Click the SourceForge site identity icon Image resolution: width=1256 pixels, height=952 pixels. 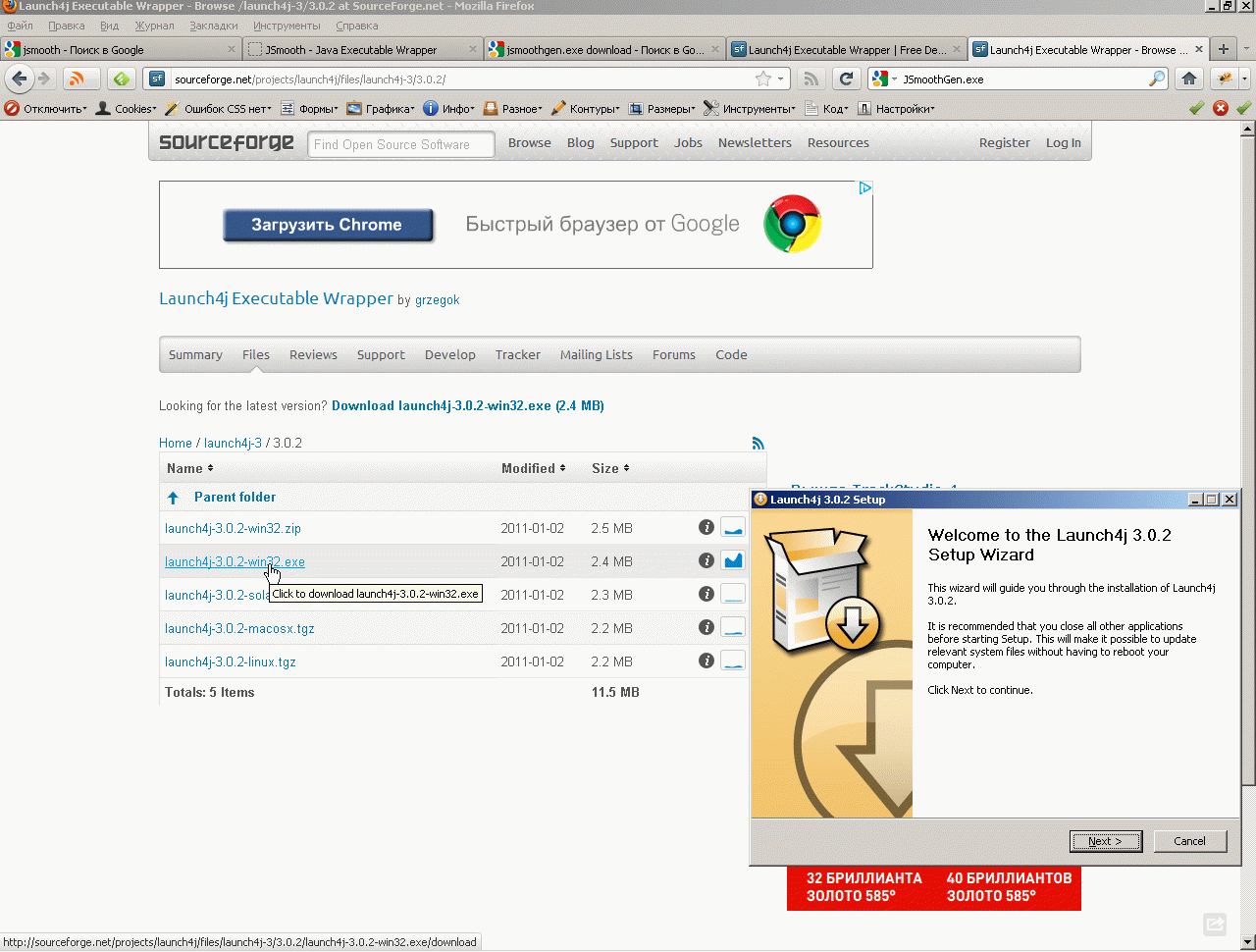[157, 79]
